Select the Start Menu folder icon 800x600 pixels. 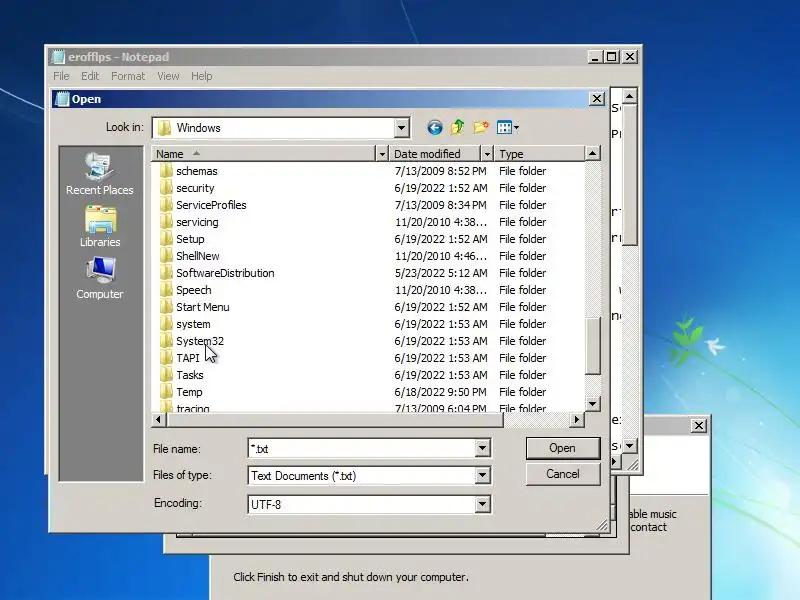[166, 307]
